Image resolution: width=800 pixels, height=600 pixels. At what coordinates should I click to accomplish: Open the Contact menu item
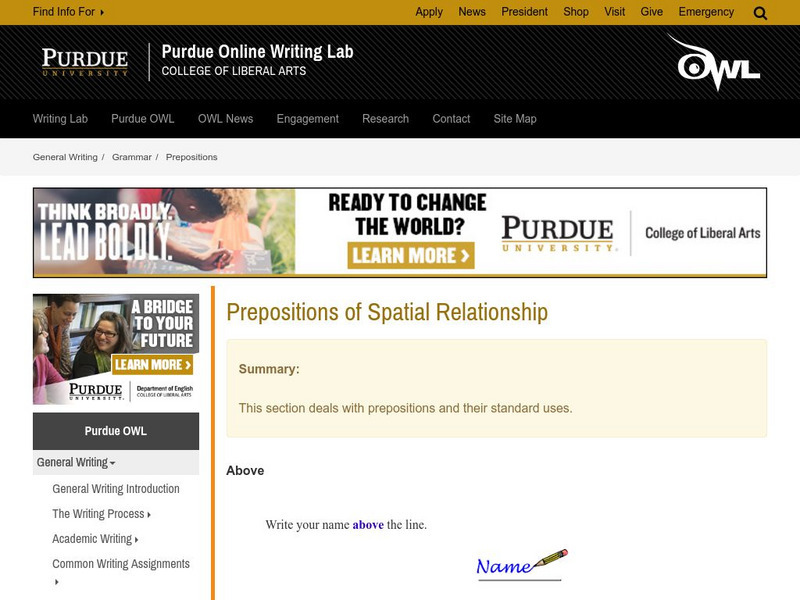(x=452, y=119)
